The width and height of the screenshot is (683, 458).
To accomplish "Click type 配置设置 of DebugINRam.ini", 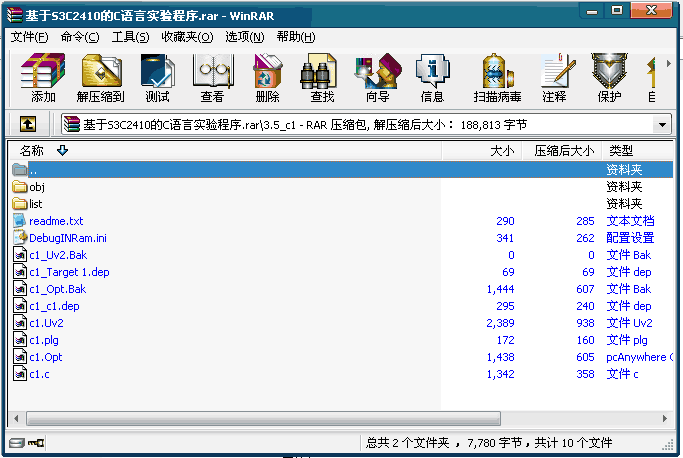I will pyautogui.click(x=630, y=238).
